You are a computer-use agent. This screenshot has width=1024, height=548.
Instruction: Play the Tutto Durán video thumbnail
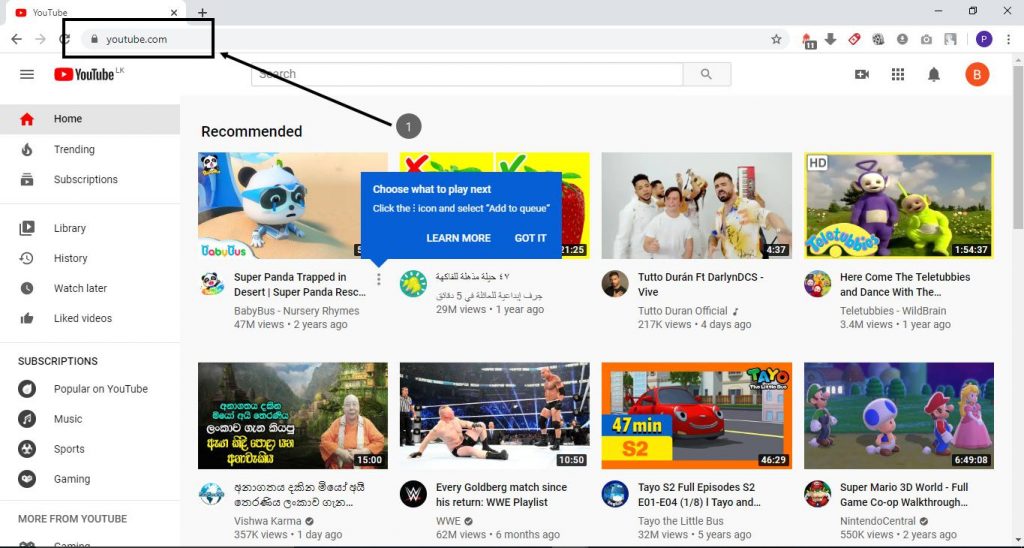[x=696, y=206]
